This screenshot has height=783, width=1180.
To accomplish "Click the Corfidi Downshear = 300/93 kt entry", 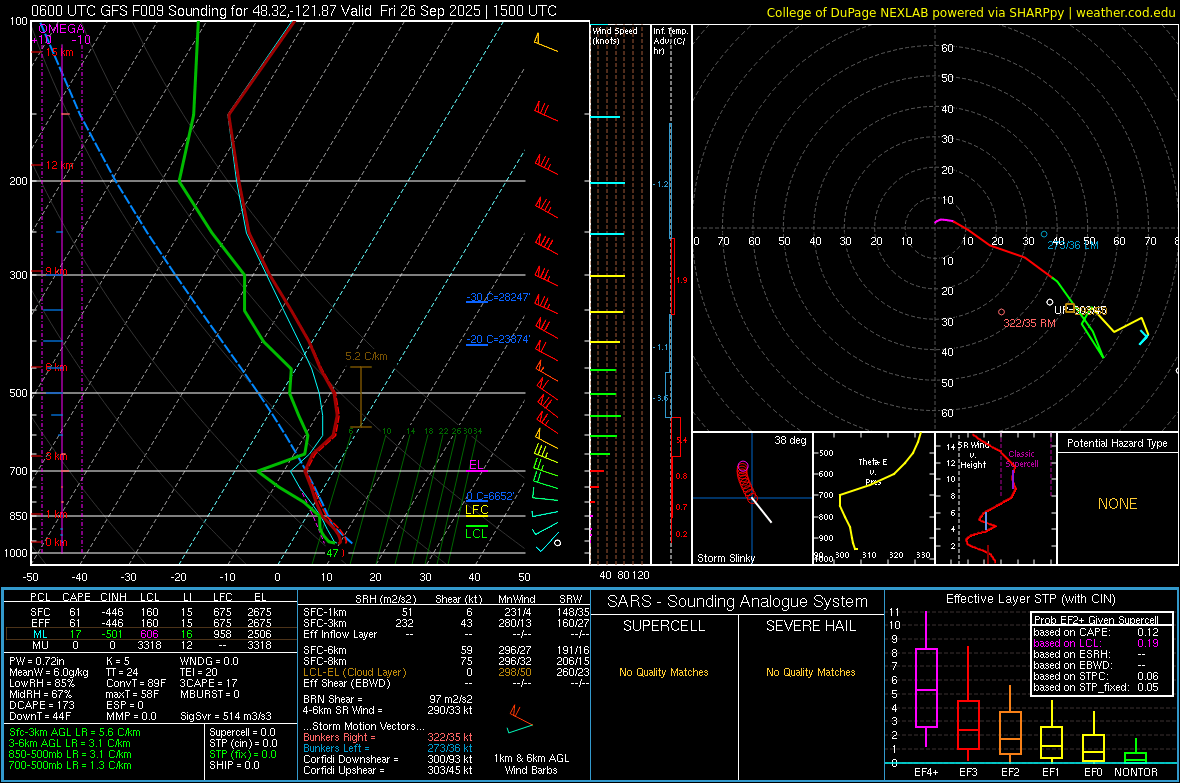I will (388, 759).
